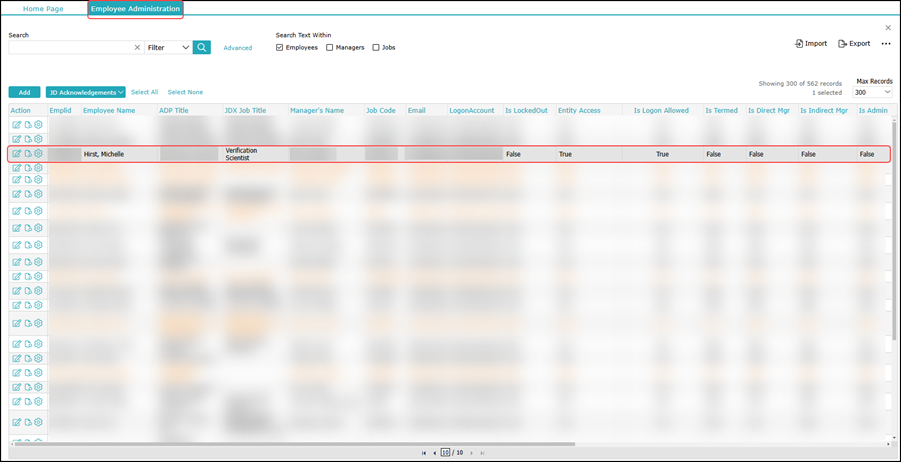Screen dimensions: 901x462
Task: Click the magnifying glass search button
Action: (x=202, y=47)
